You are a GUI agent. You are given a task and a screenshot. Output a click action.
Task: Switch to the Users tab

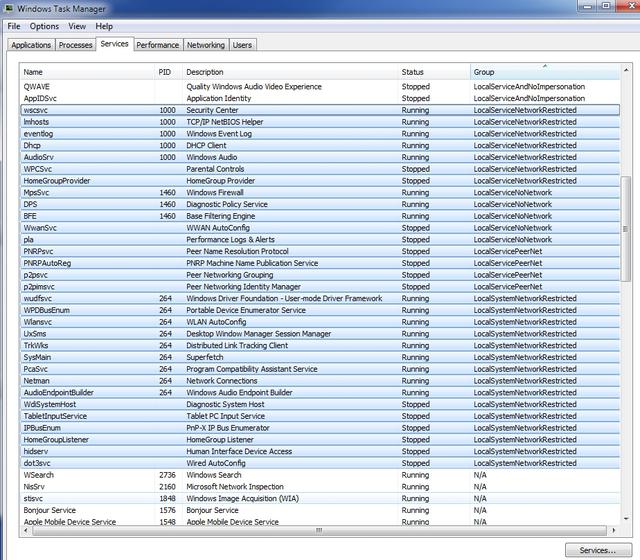(242, 45)
